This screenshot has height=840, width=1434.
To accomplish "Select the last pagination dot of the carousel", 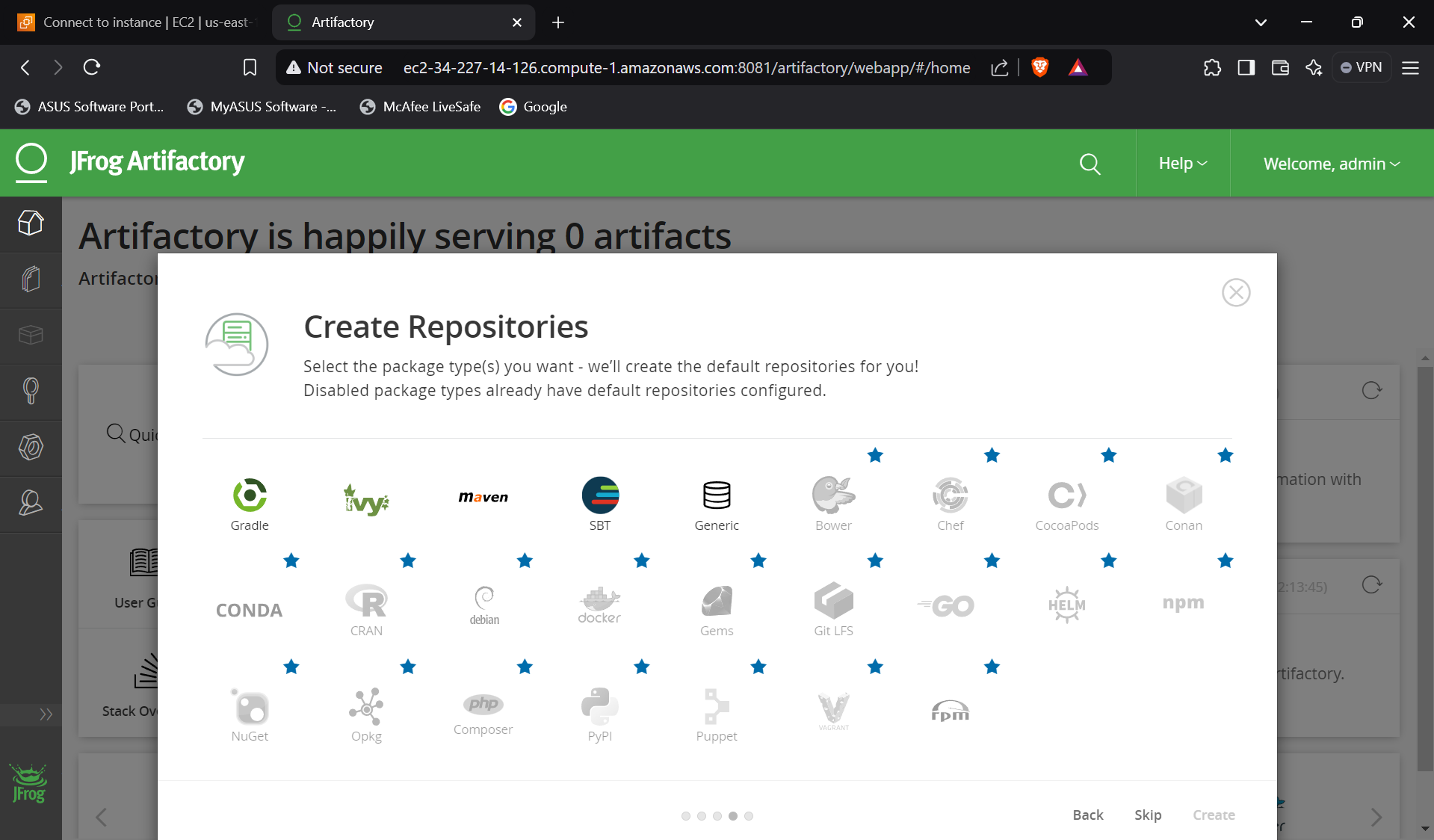I will 749,817.
